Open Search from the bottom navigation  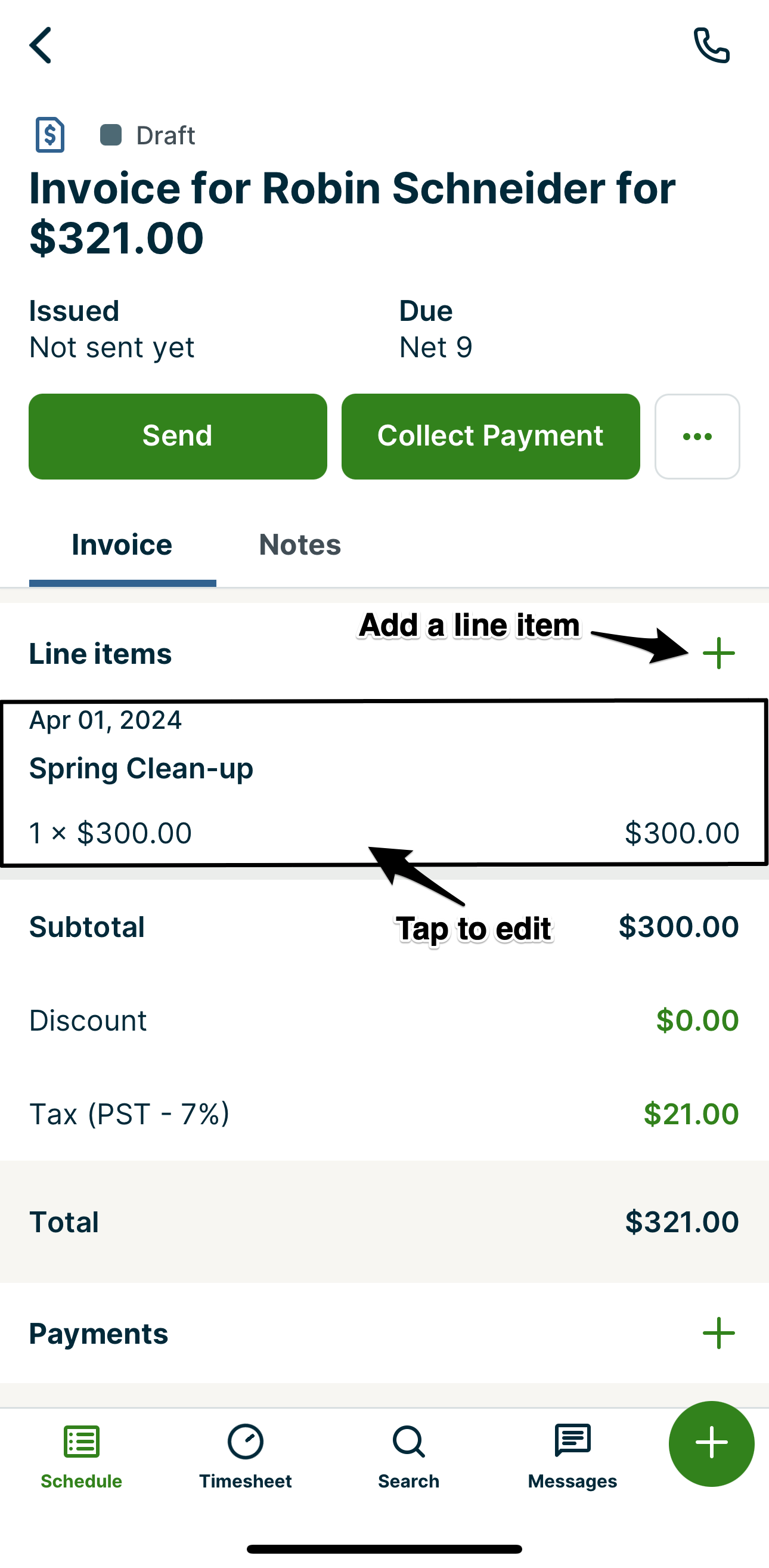click(408, 1456)
